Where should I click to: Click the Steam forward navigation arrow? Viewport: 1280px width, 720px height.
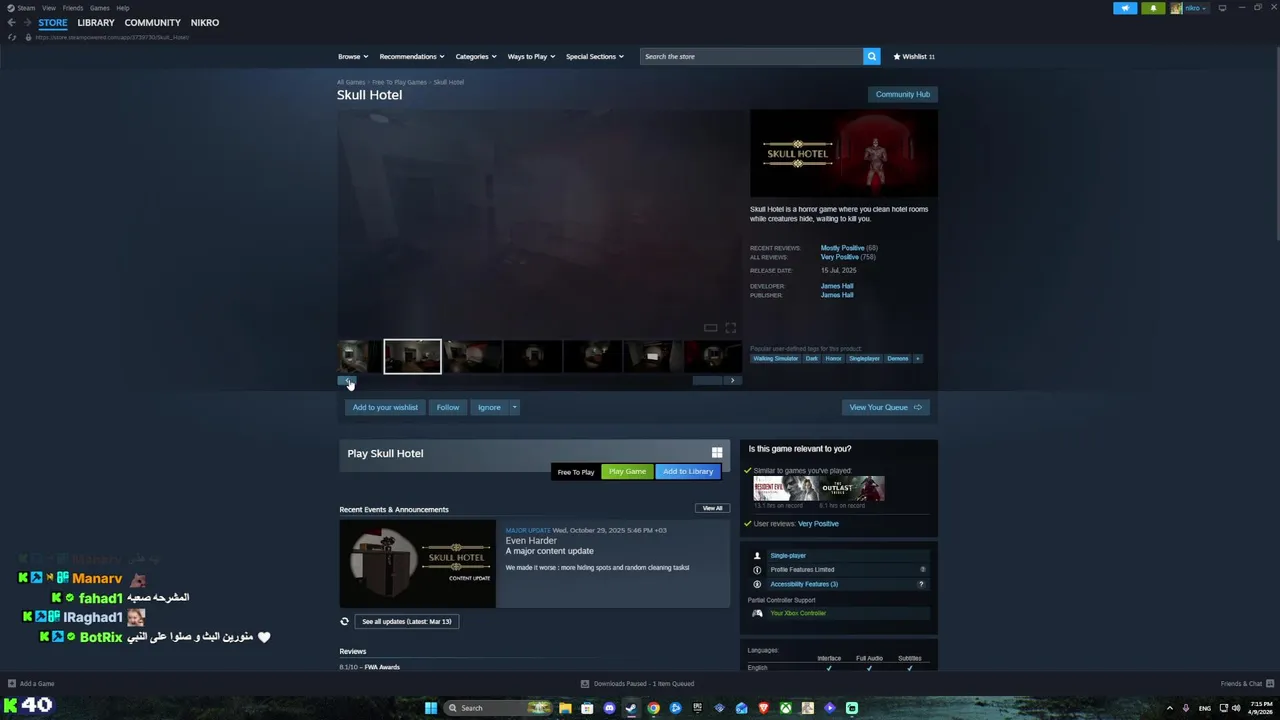[x=26, y=22]
